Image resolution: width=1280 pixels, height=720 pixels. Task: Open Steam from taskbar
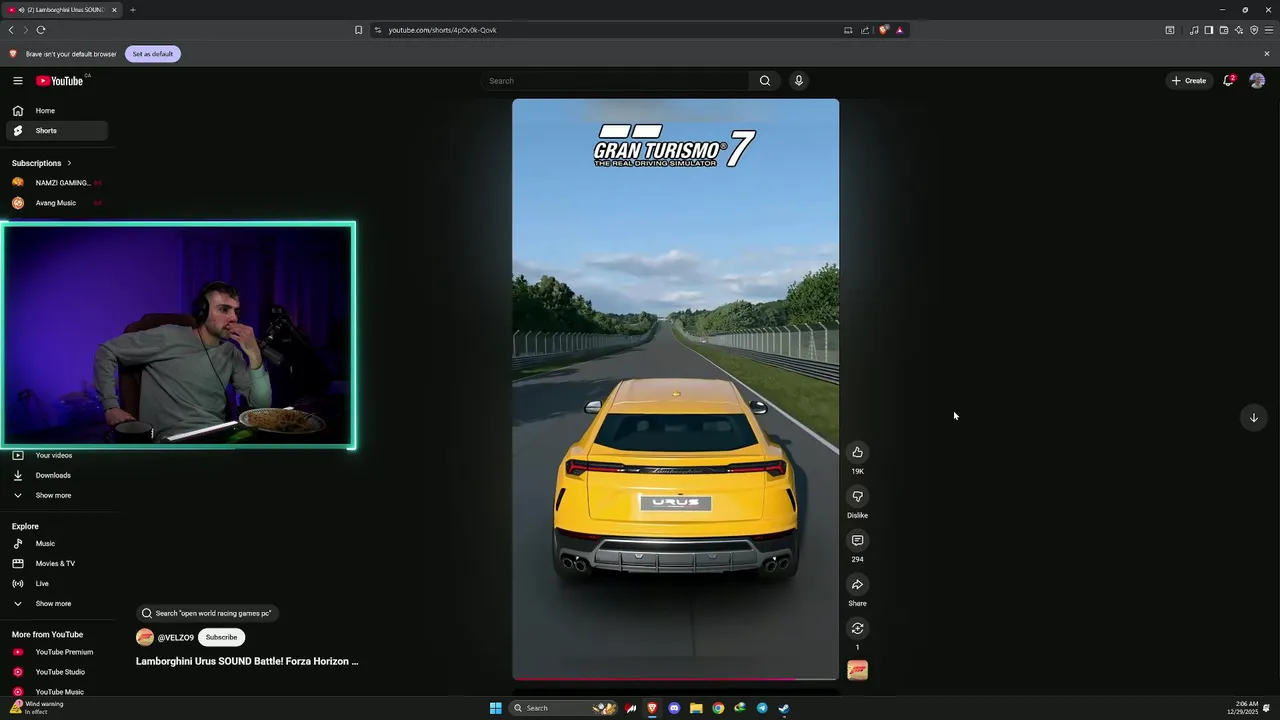784,708
